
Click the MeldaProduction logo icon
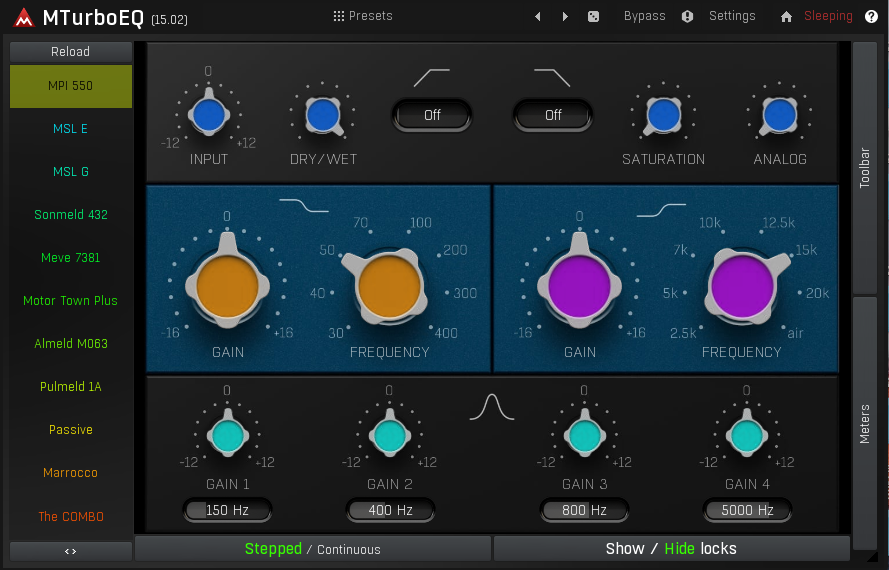click(24, 18)
